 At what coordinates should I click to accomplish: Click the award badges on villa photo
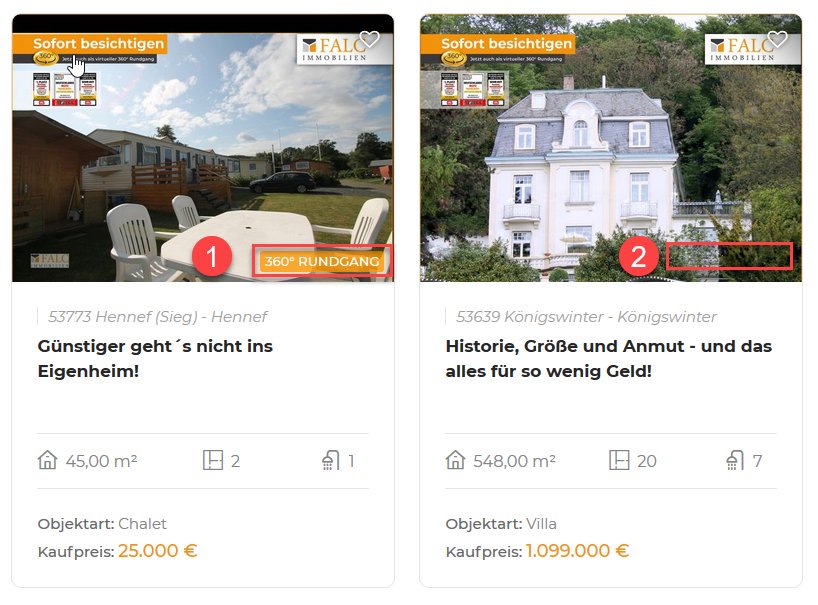click(x=473, y=89)
